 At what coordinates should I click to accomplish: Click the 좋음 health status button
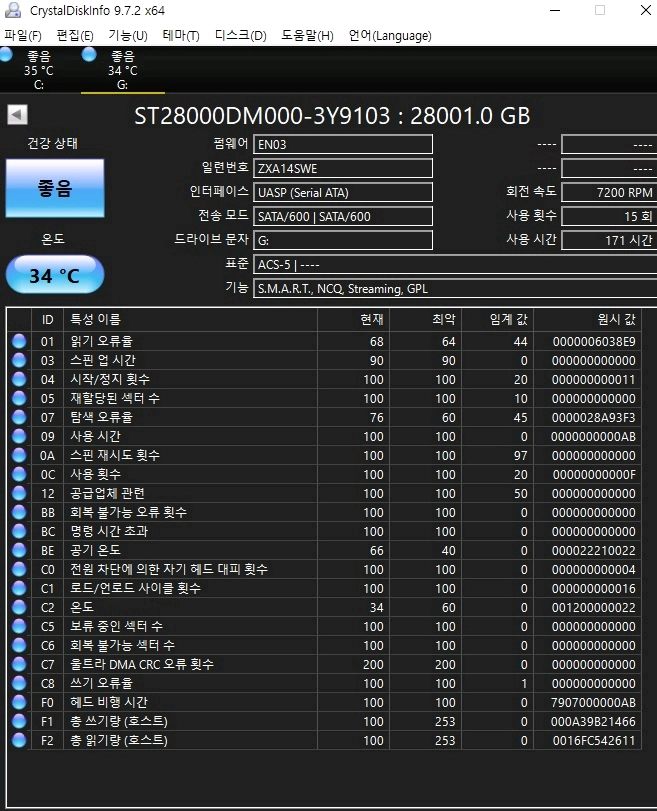tap(55, 188)
